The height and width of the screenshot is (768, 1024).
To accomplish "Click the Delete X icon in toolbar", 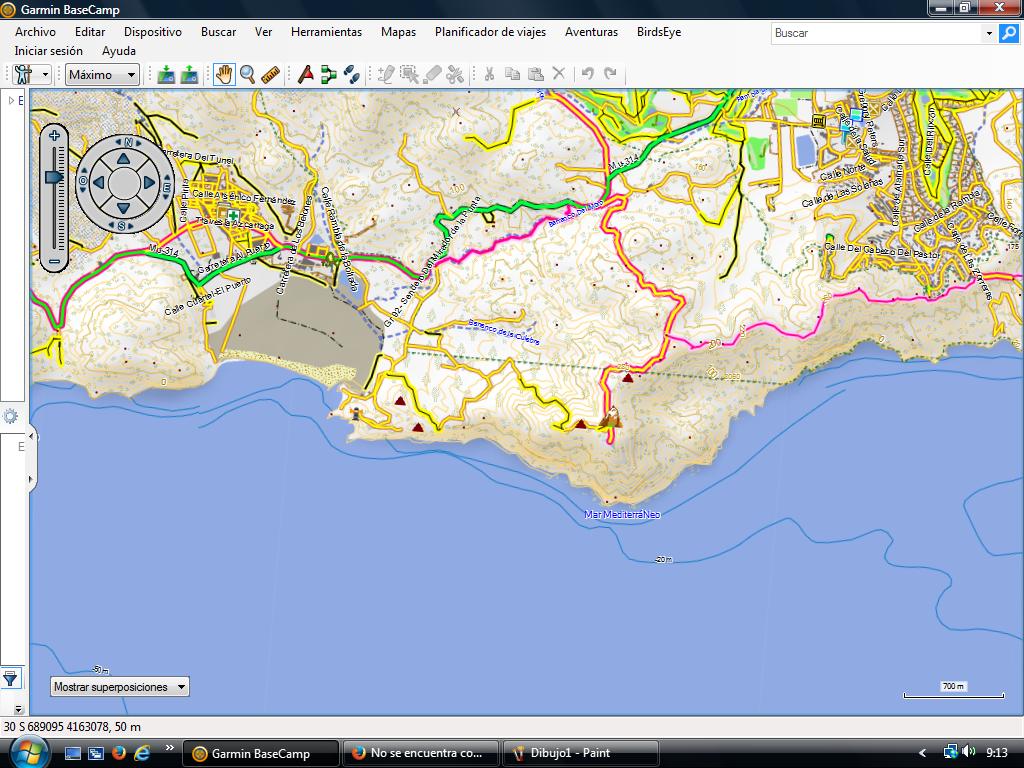I will (x=559, y=73).
